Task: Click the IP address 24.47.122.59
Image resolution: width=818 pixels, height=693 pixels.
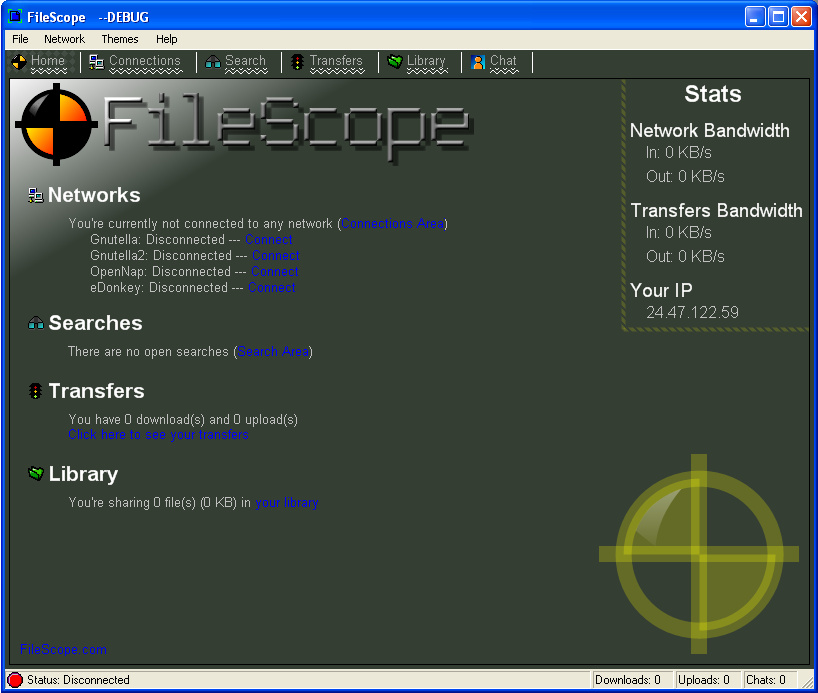Action: pos(692,312)
